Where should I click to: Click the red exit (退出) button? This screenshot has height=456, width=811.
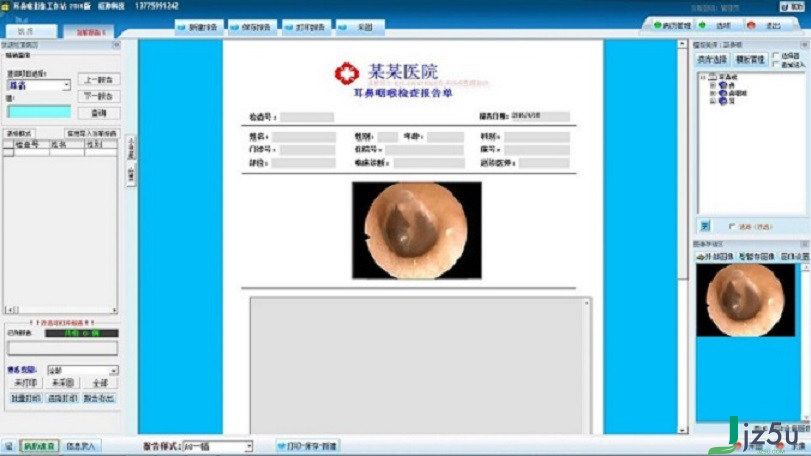pyautogui.click(x=767, y=25)
